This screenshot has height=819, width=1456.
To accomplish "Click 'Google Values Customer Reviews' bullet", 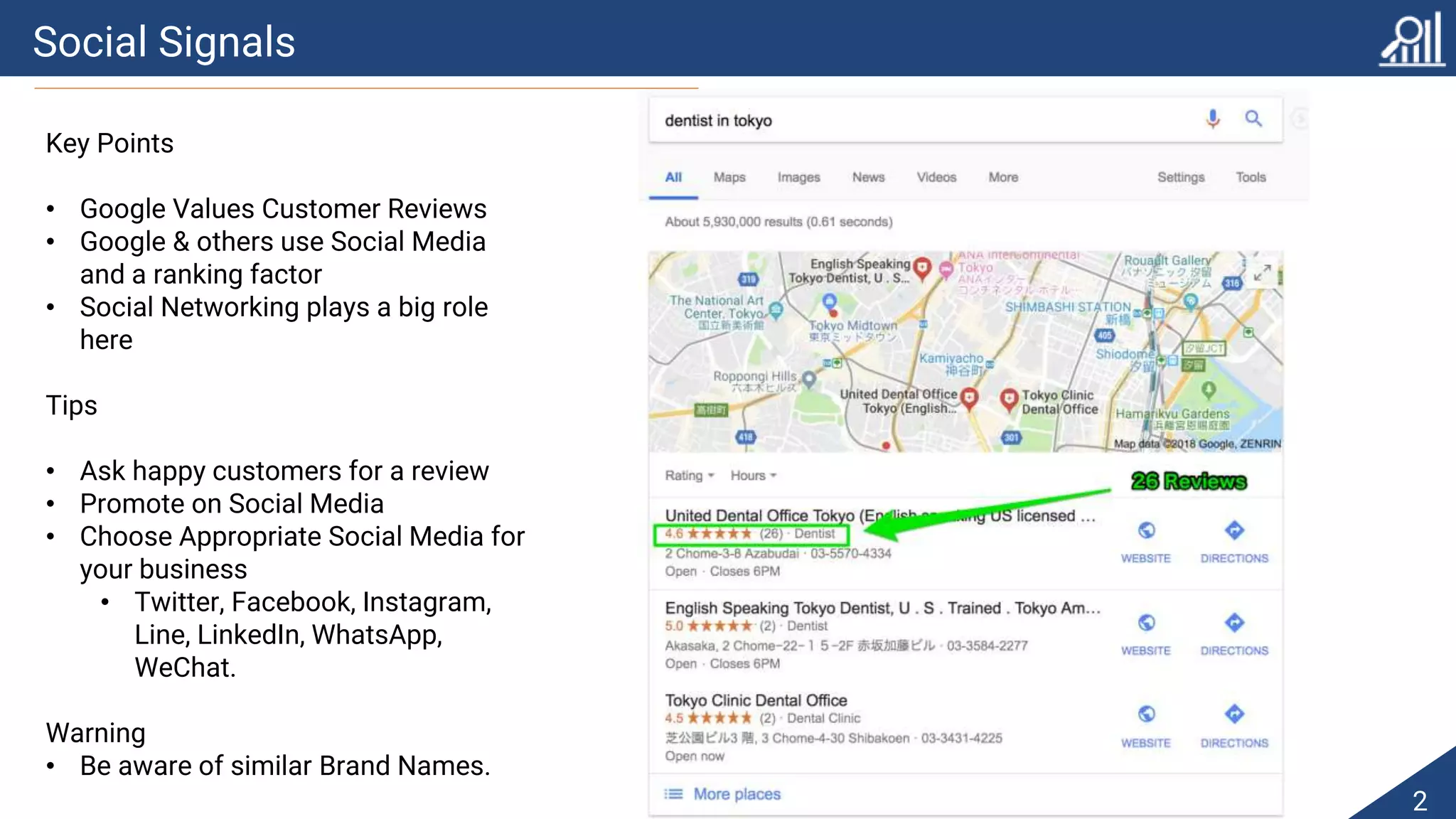I will pos(283,209).
